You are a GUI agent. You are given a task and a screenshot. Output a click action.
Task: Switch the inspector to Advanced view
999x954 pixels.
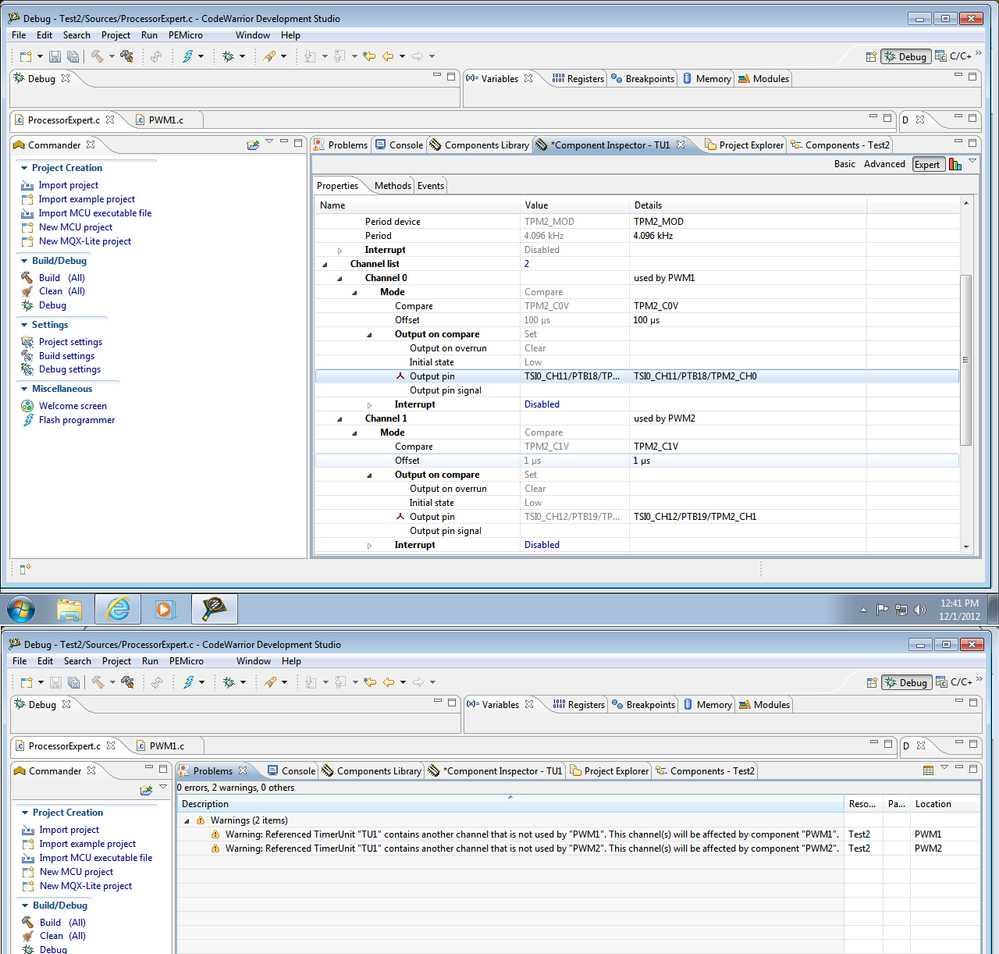point(884,164)
